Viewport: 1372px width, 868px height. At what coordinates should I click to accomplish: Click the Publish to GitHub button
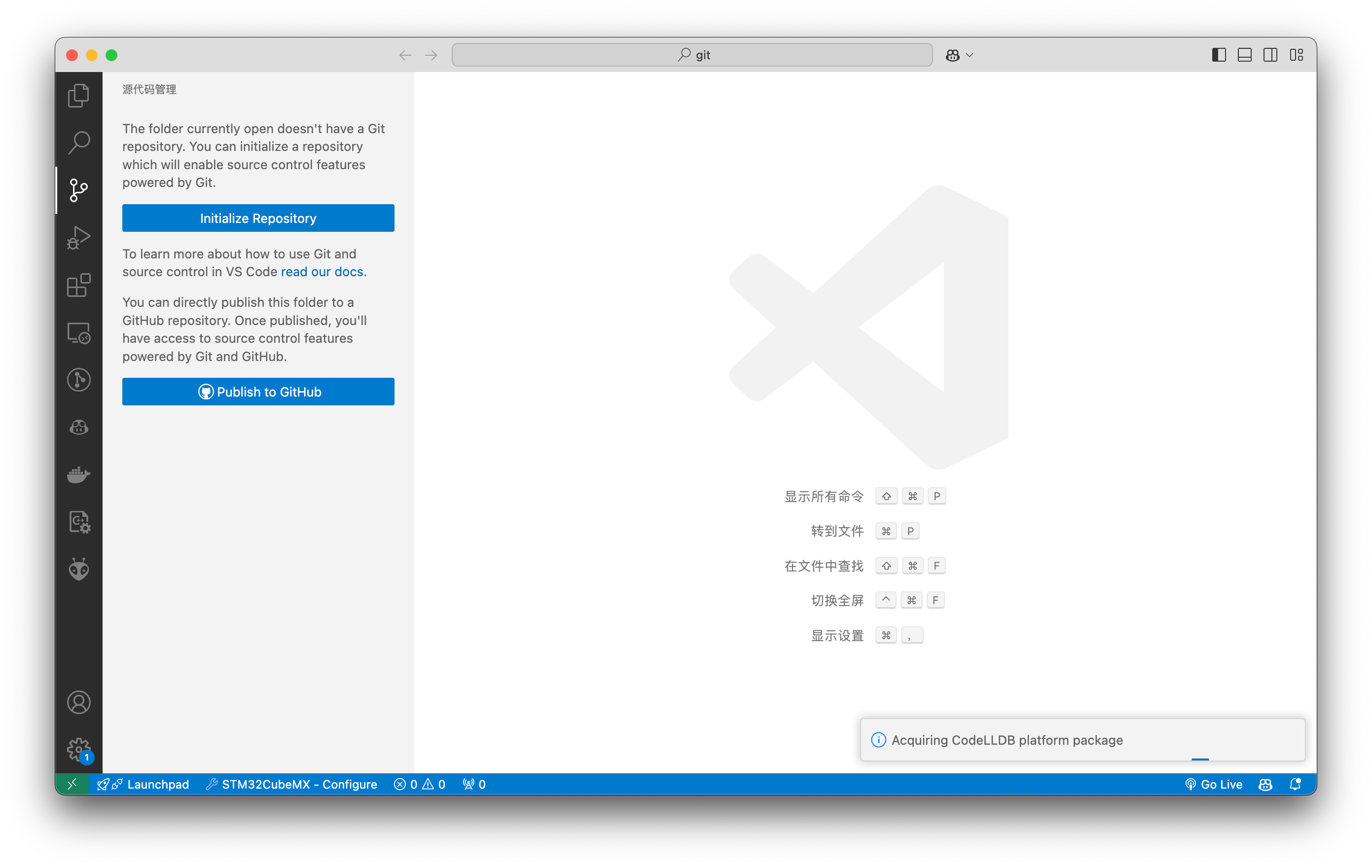258,392
